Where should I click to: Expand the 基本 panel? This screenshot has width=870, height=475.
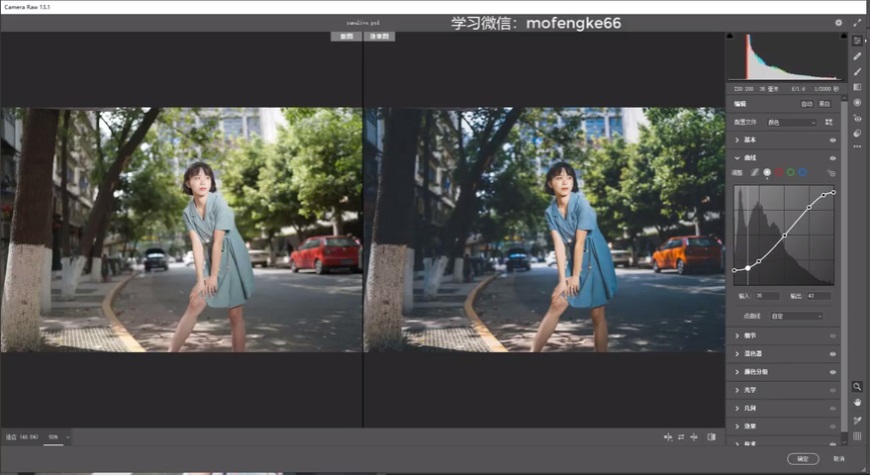point(737,140)
